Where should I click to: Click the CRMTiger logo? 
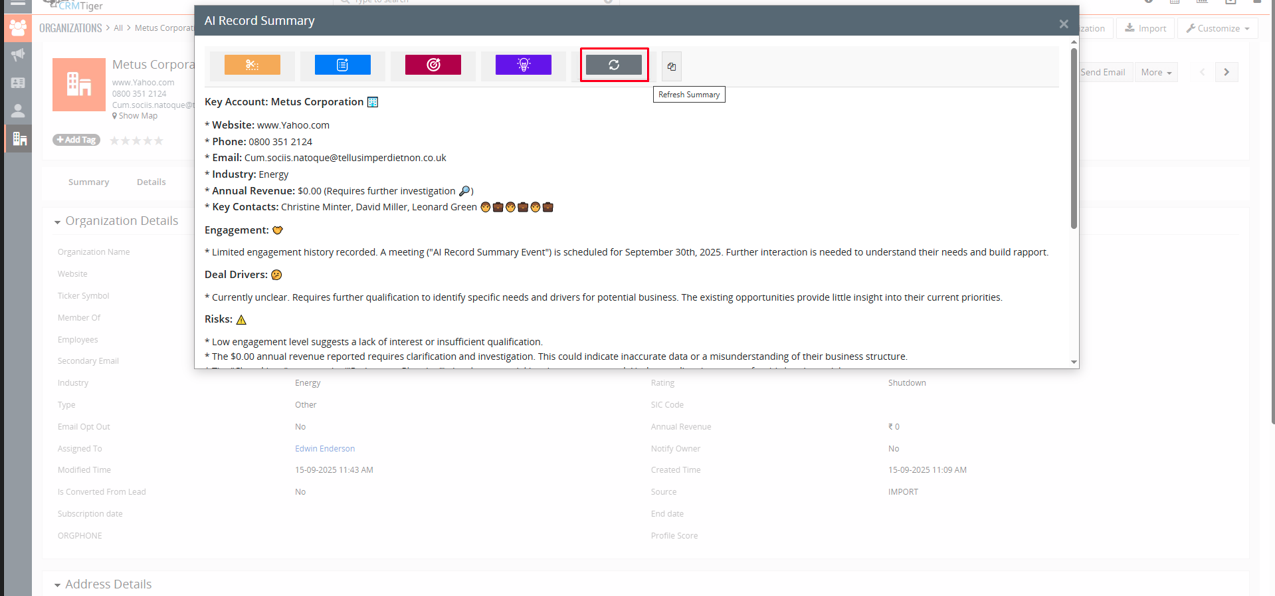[x=76, y=5]
